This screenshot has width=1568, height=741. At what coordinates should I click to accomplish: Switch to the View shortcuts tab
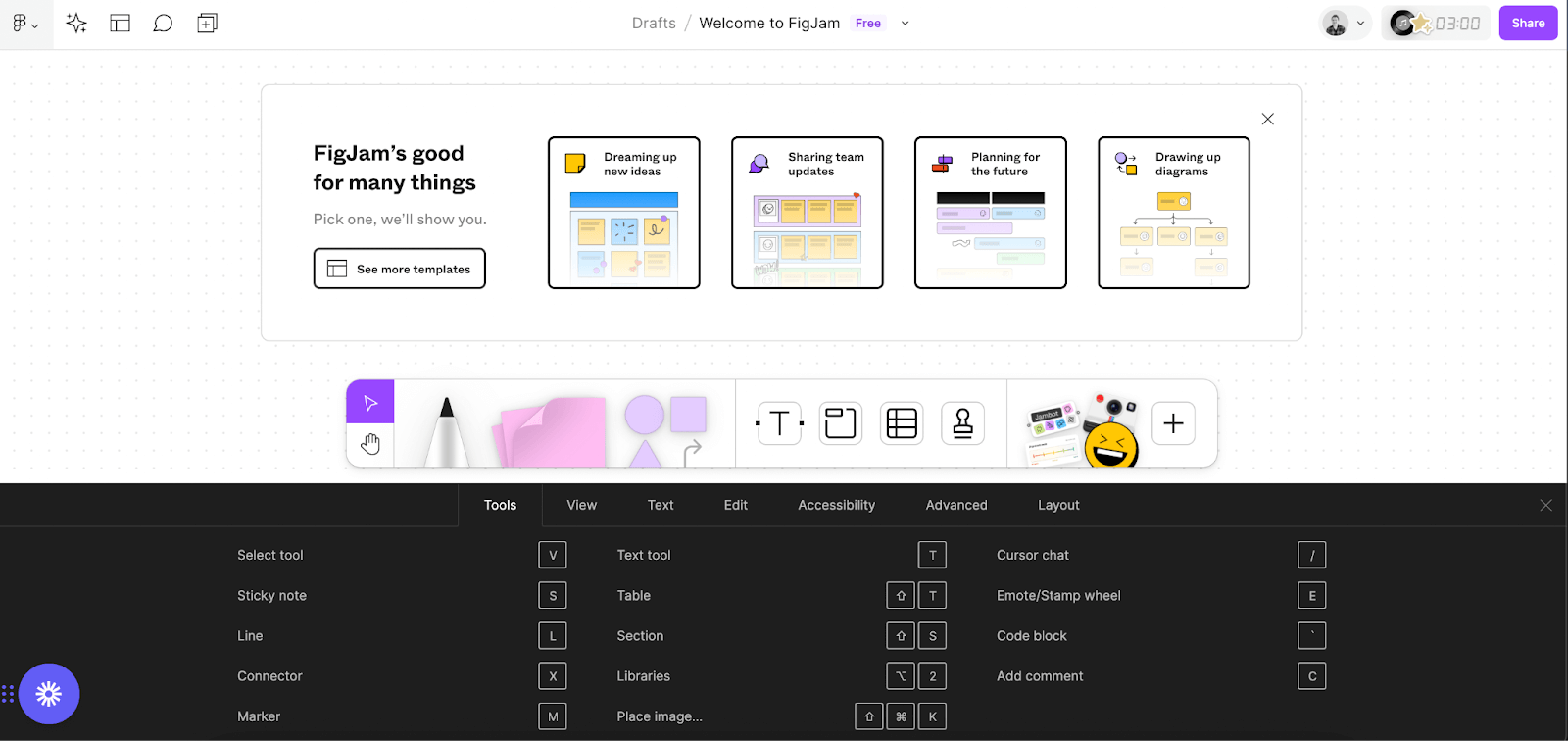581,505
